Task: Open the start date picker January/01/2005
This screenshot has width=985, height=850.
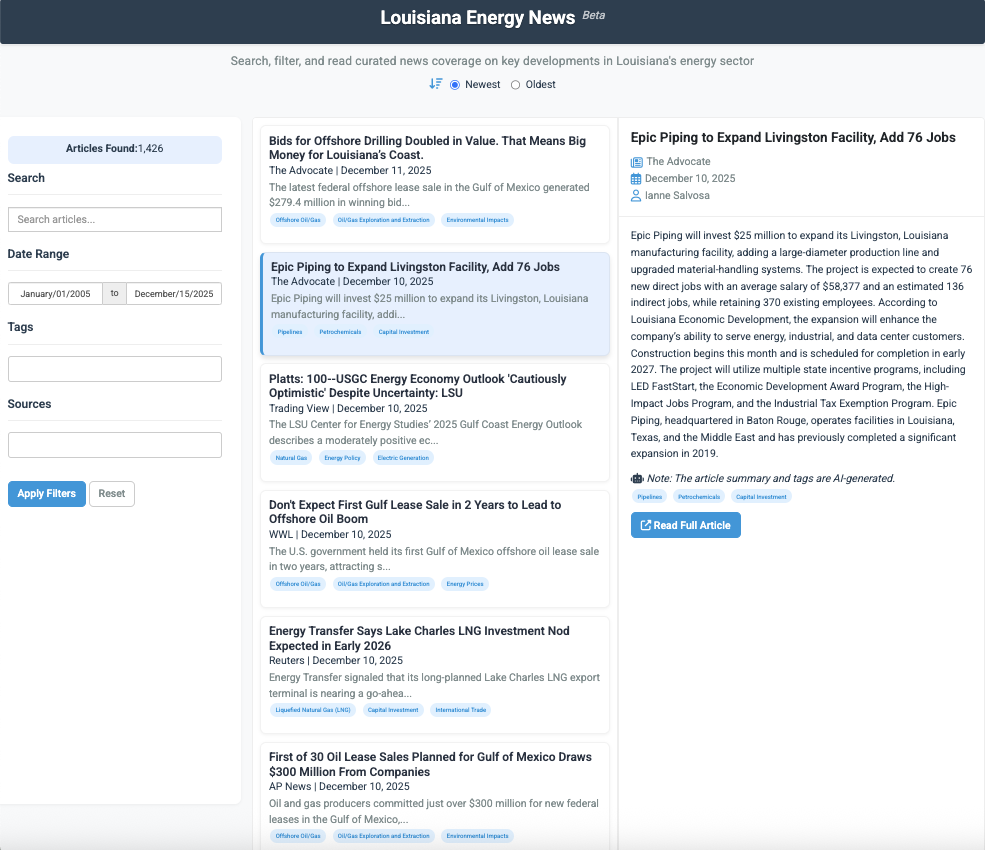Action: point(55,294)
